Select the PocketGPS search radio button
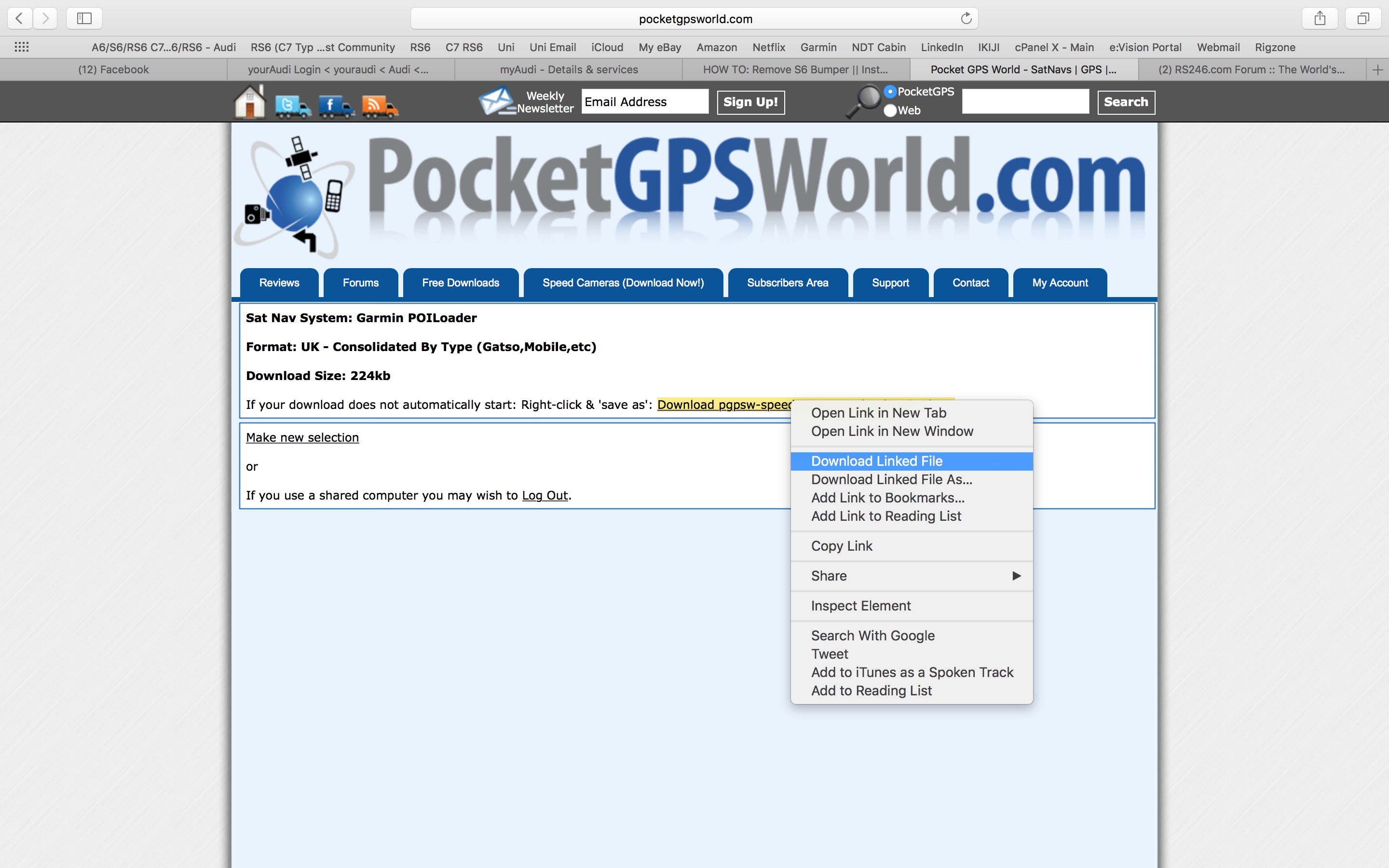1389x868 pixels. pyautogui.click(x=890, y=91)
